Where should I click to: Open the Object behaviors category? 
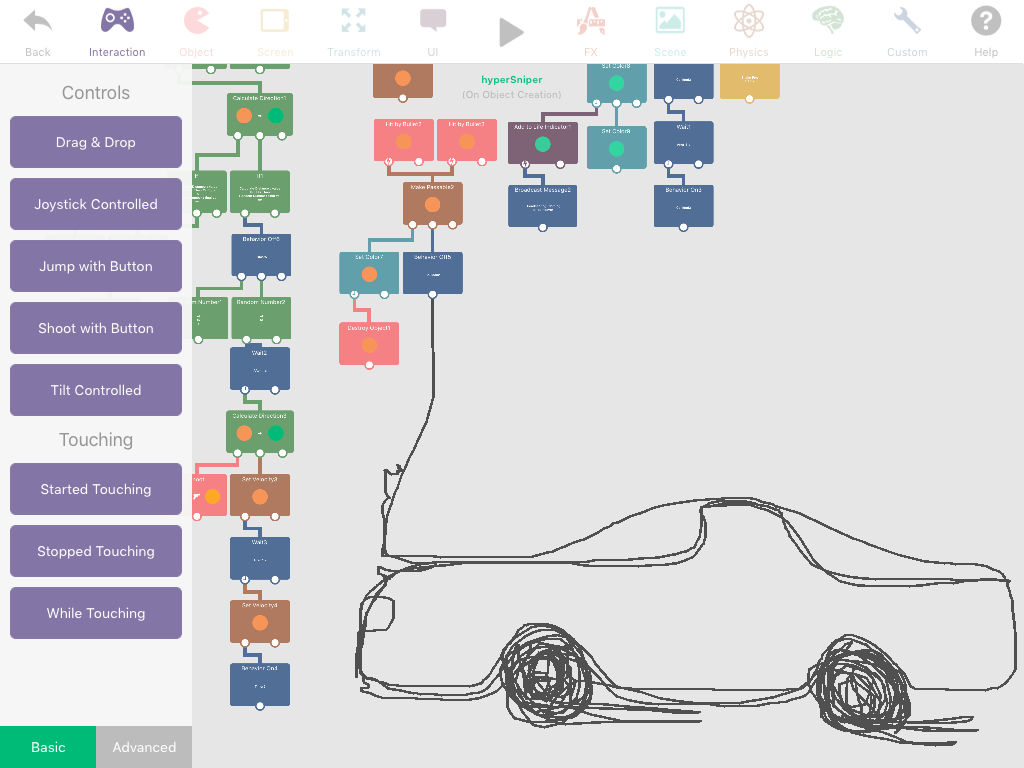(x=196, y=31)
